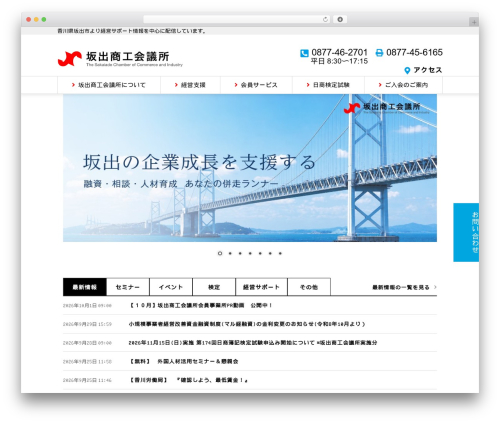The image size is (500, 423).
Task: Switch to the 検定 tab
Action: (214, 287)
